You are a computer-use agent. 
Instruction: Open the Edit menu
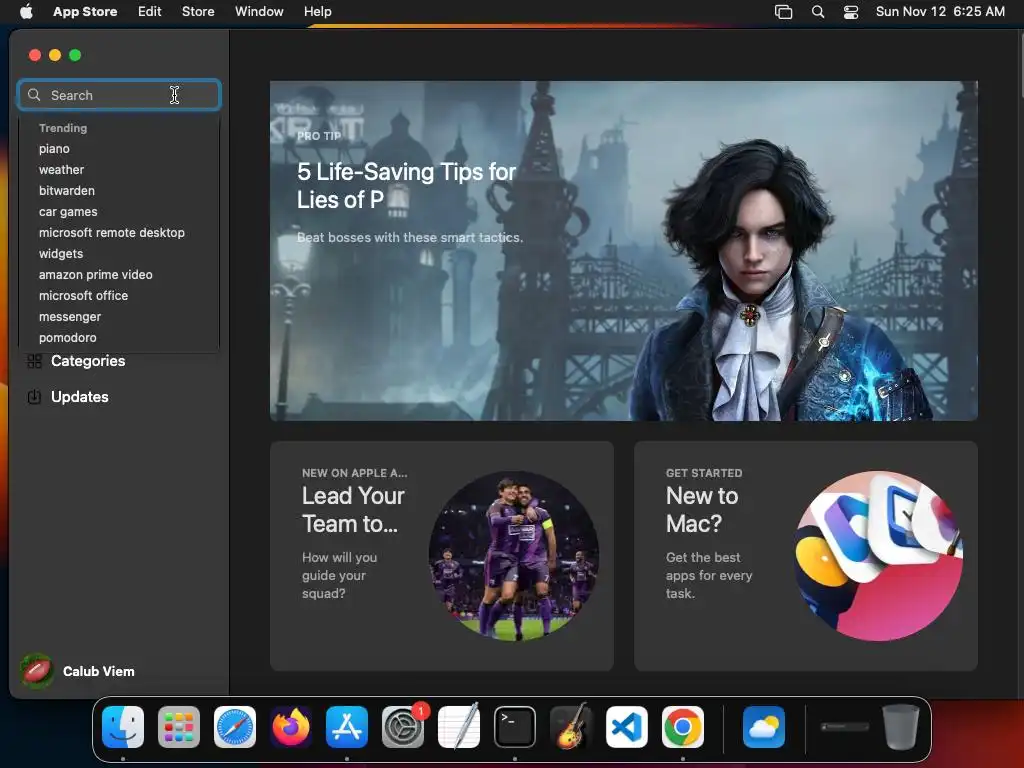point(150,12)
